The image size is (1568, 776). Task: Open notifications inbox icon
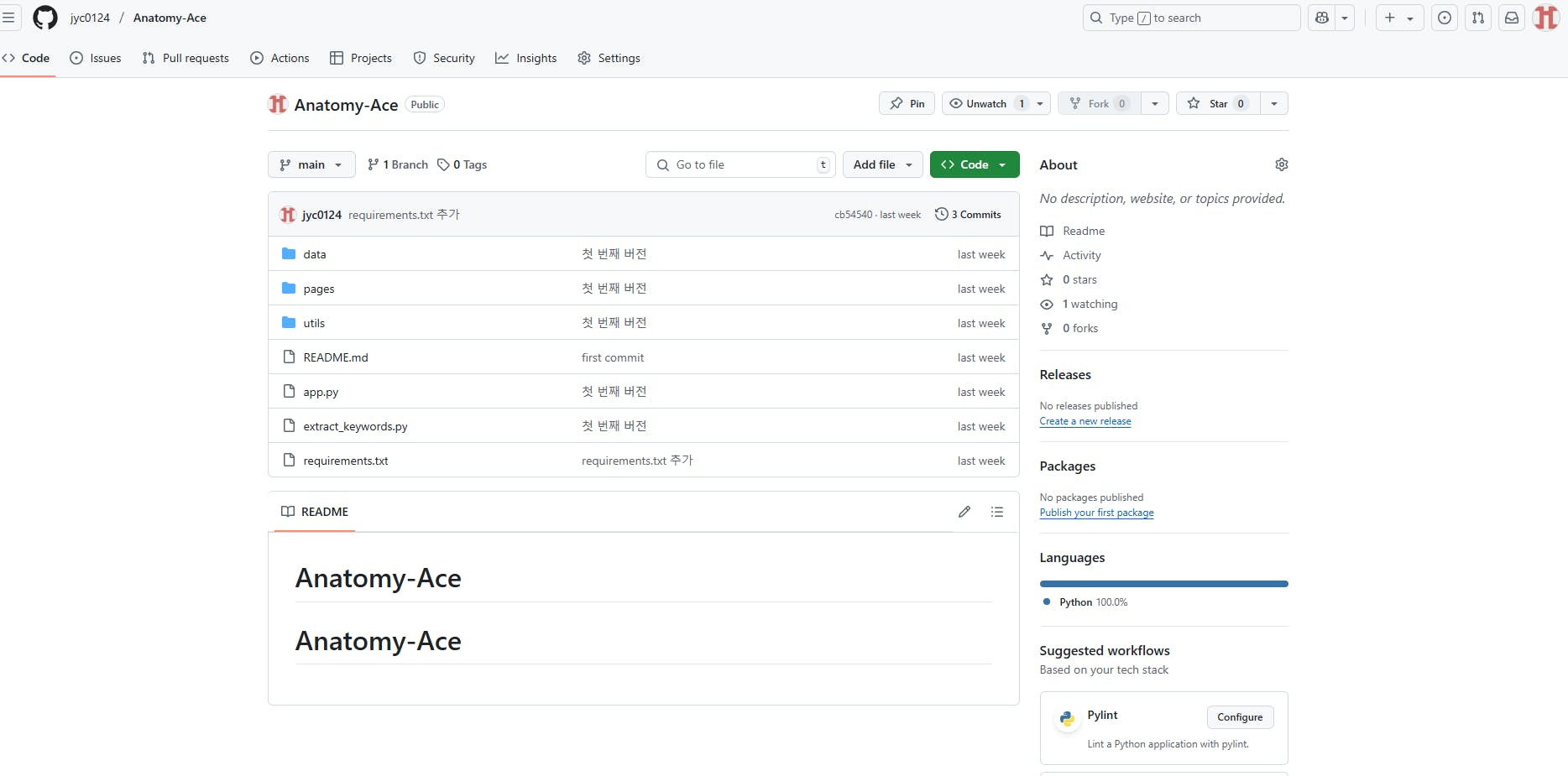(1512, 18)
